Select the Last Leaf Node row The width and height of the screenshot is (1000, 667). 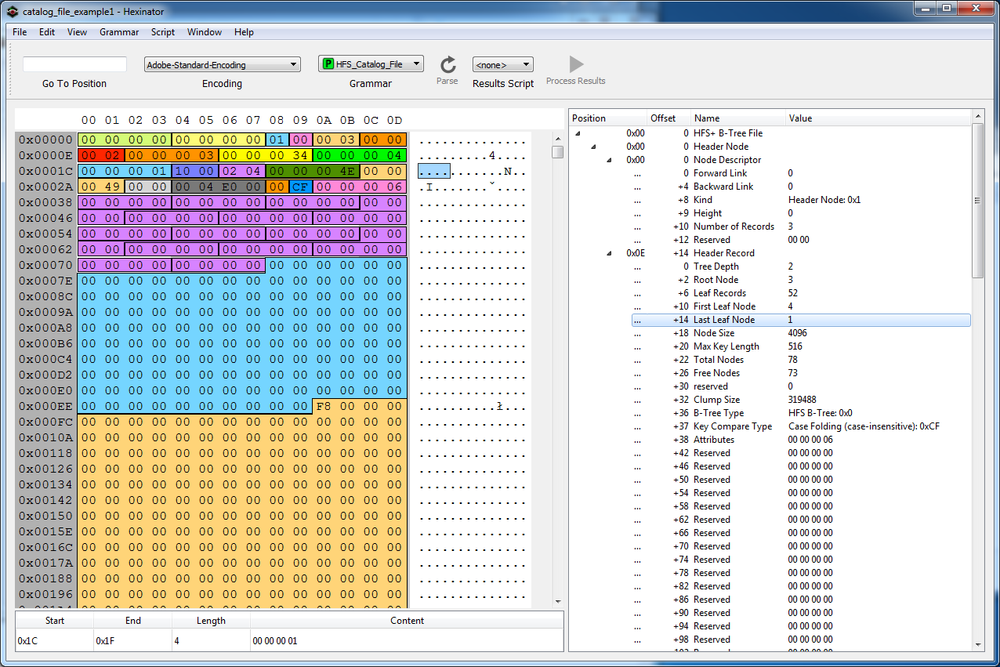tap(802, 320)
